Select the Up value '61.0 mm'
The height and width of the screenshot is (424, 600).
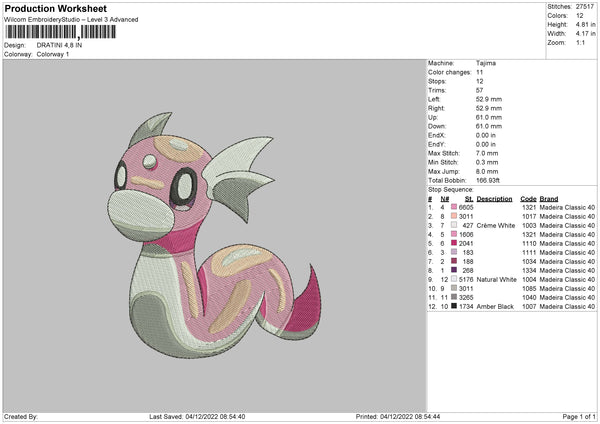point(489,117)
